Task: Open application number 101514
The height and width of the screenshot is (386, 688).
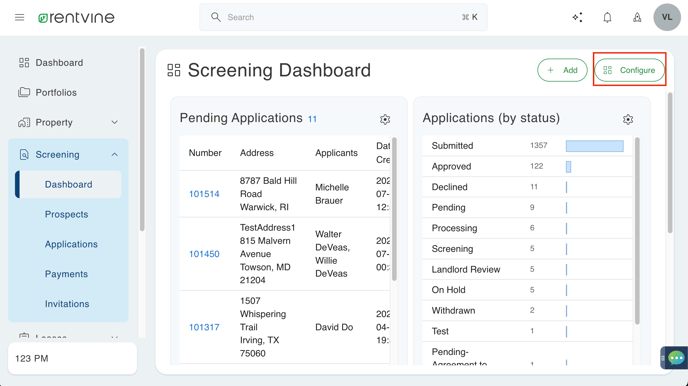Action: pos(204,194)
